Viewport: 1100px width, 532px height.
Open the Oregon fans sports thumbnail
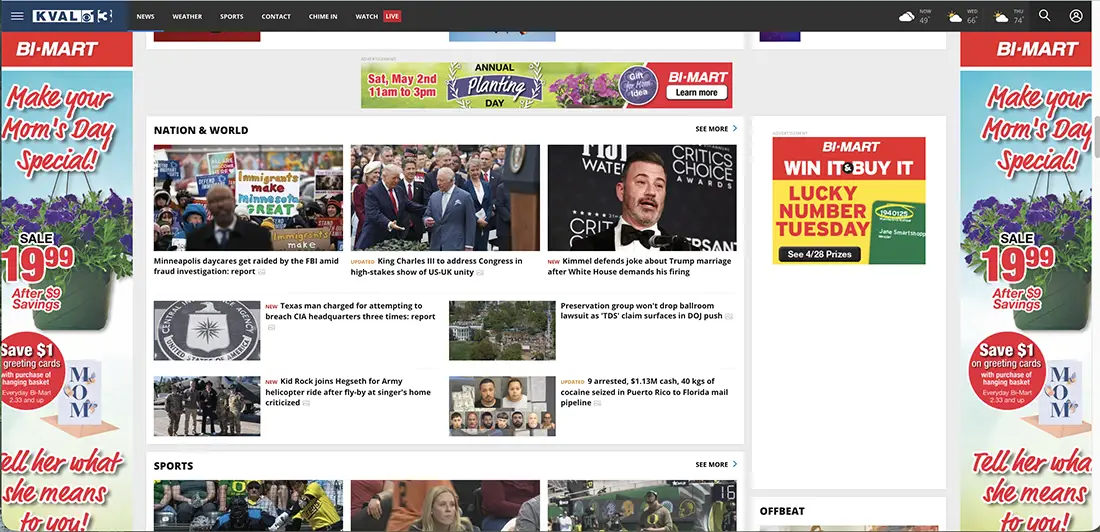[248, 505]
